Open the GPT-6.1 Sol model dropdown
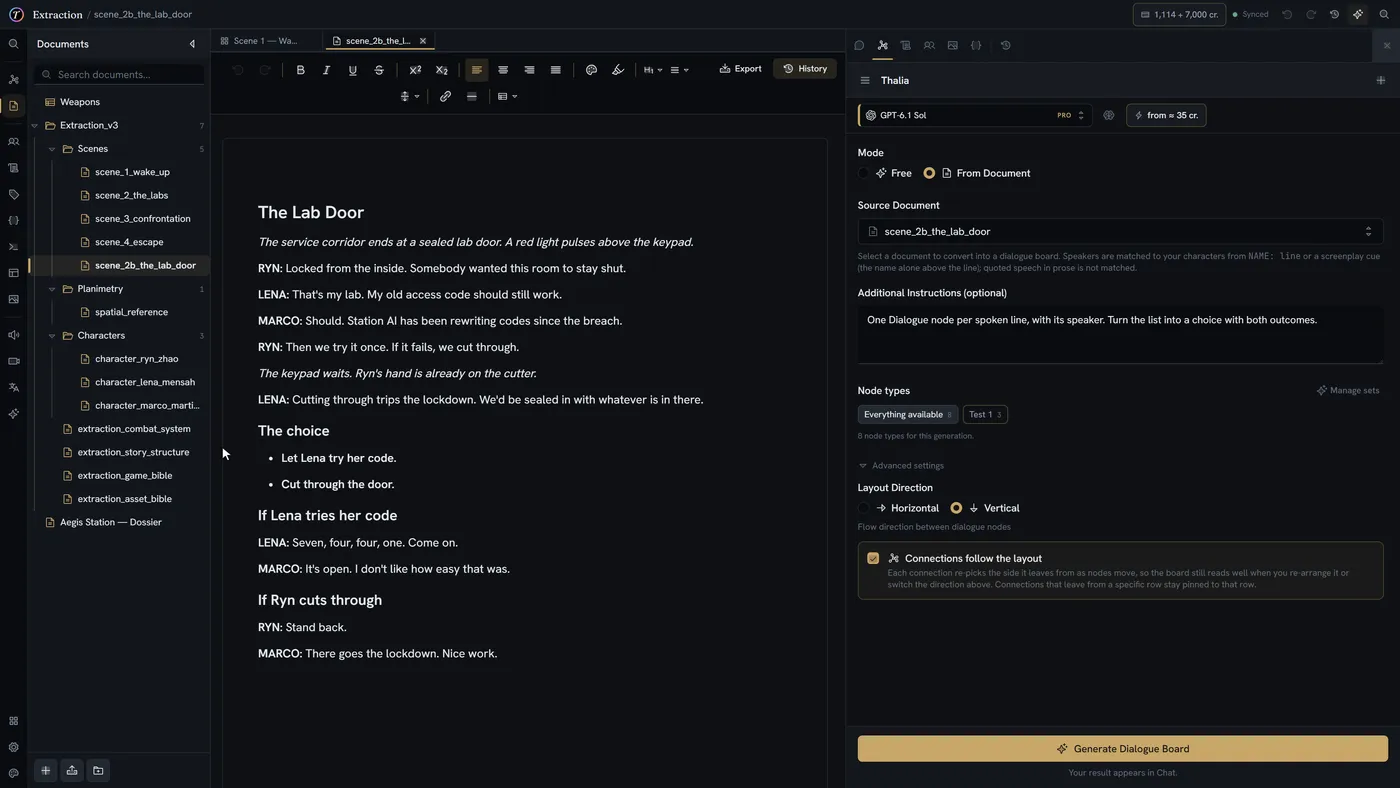The height and width of the screenshot is (788, 1400). (973, 115)
